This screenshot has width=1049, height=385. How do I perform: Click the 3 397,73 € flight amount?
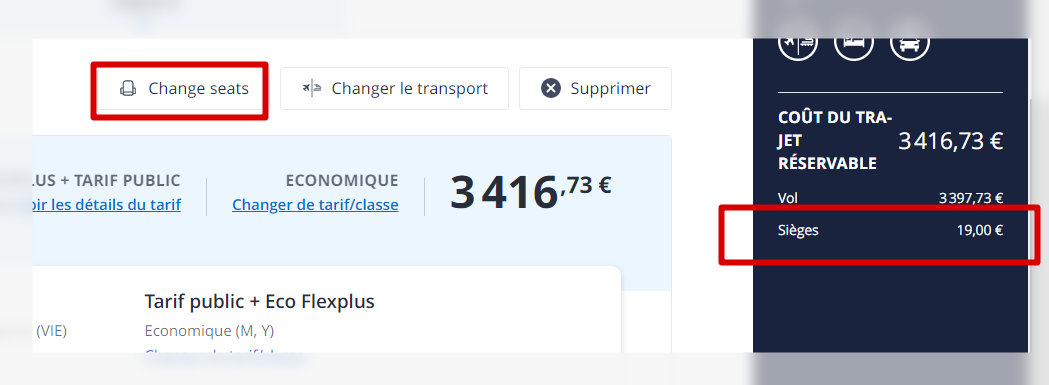coord(971,198)
